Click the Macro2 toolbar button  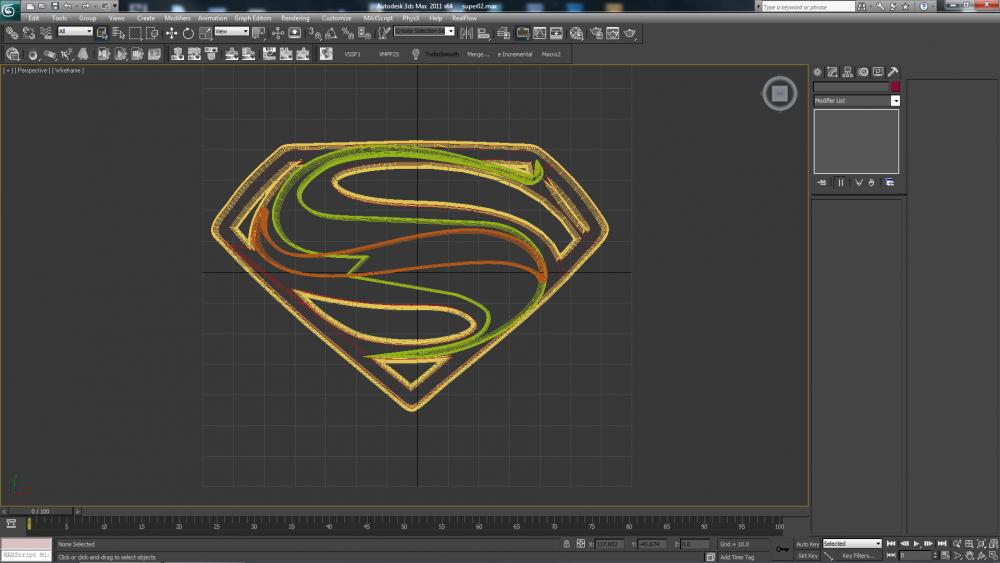pyautogui.click(x=551, y=54)
